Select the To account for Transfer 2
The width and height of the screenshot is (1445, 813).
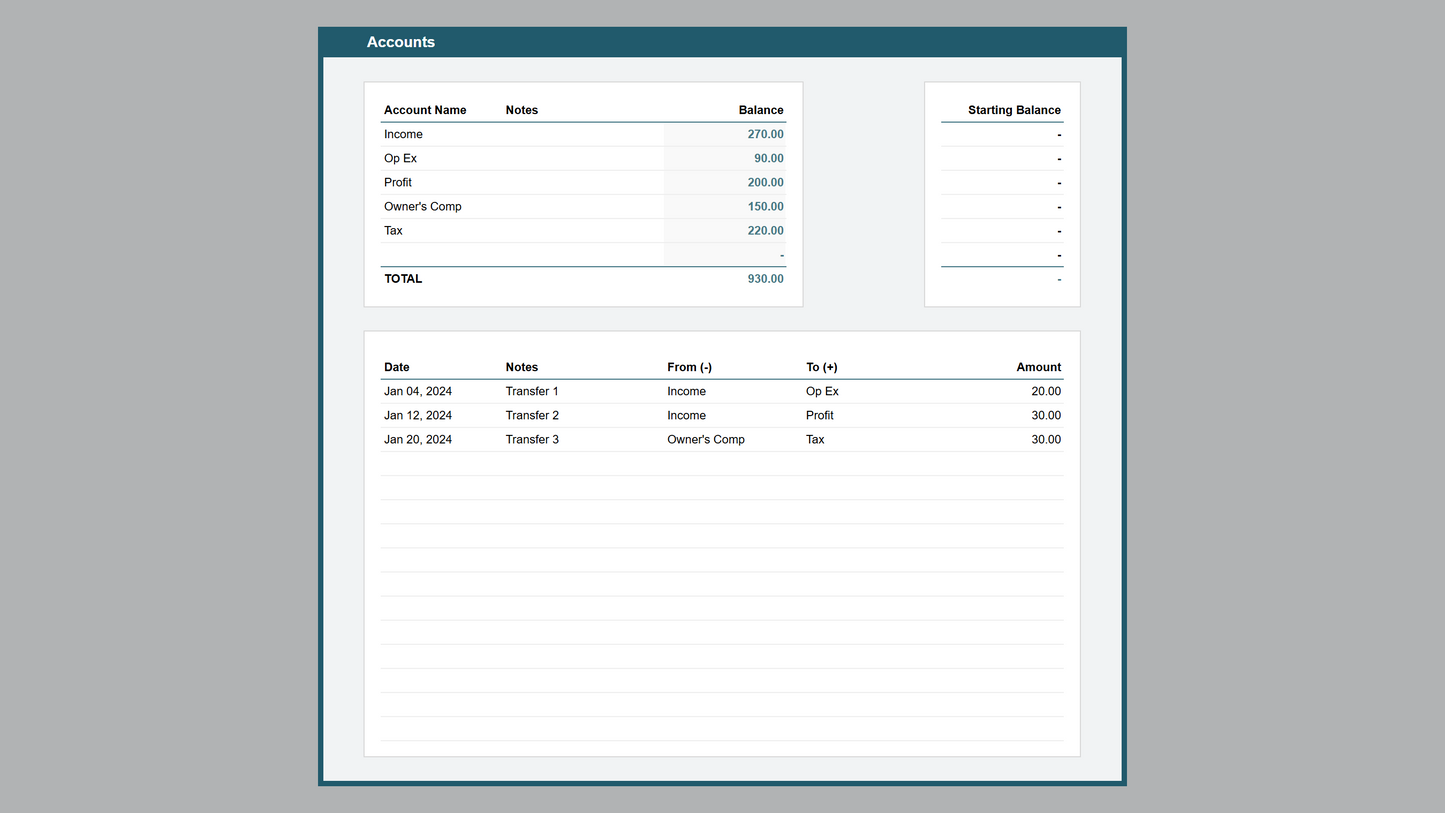(x=819, y=415)
